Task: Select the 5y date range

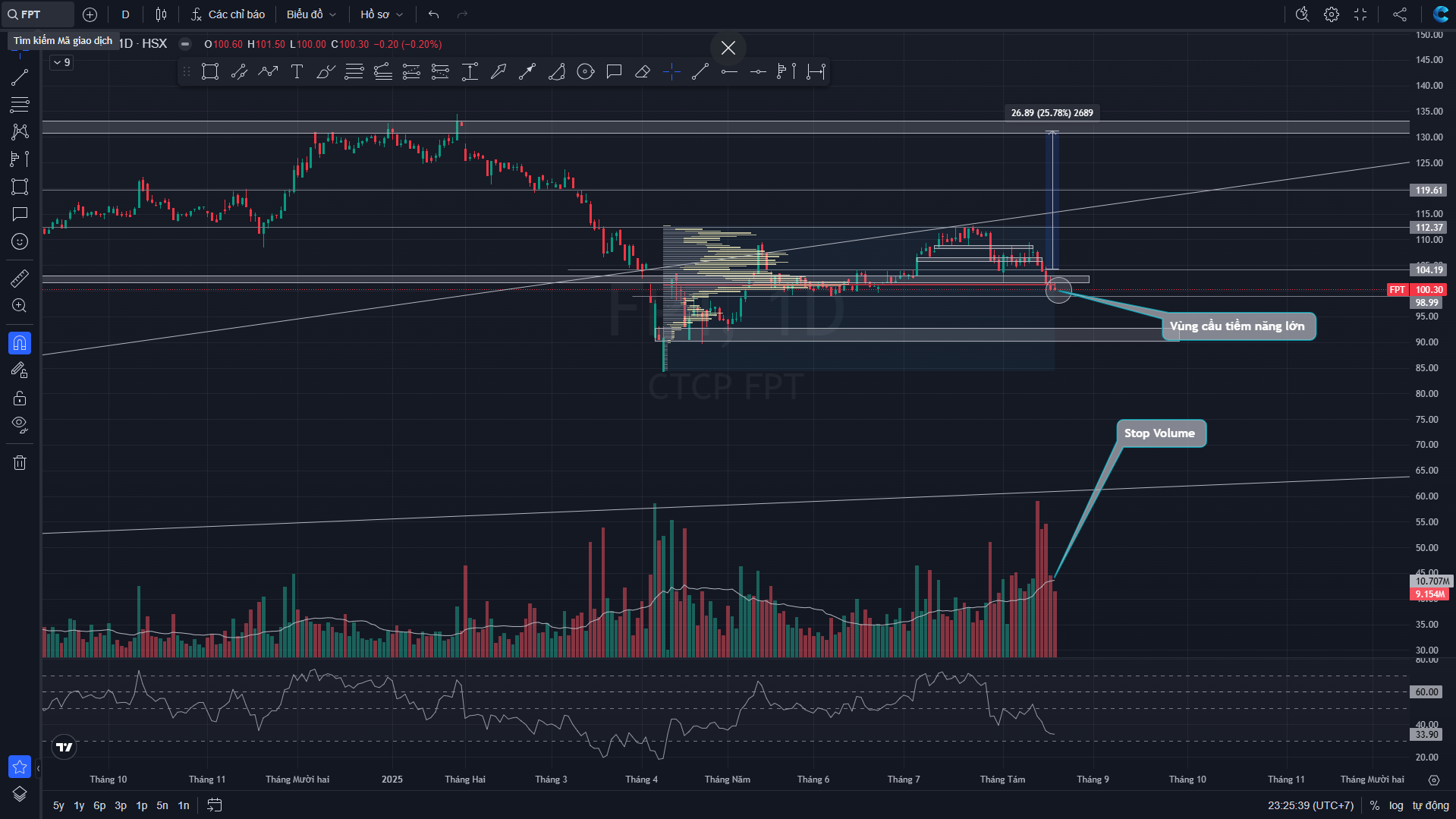Action: click(58, 805)
